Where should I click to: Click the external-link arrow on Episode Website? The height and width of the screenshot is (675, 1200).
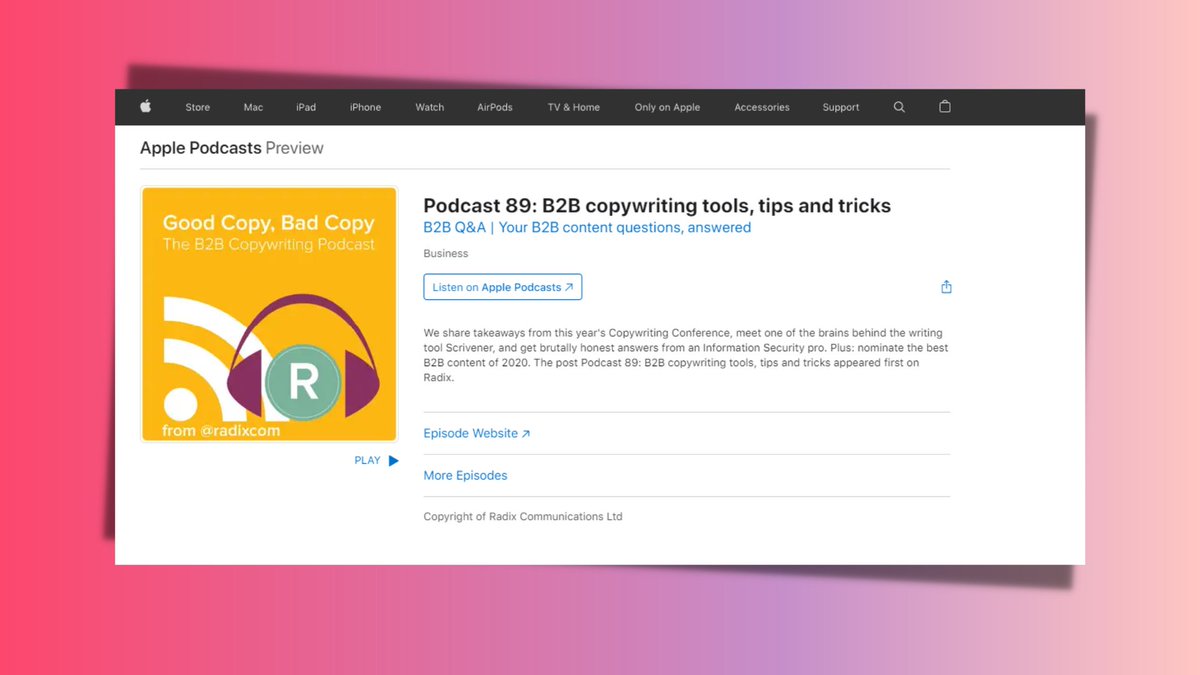[x=525, y=433]
